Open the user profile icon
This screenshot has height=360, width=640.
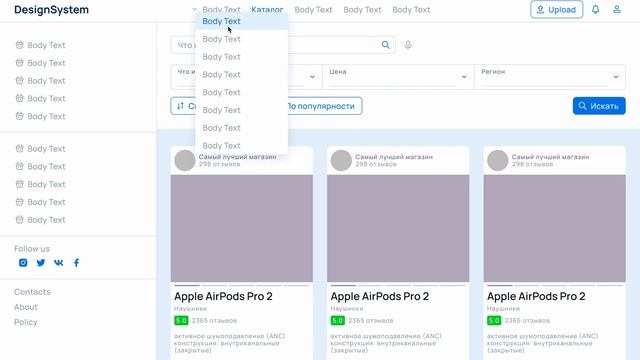click(x=617, y=9)
